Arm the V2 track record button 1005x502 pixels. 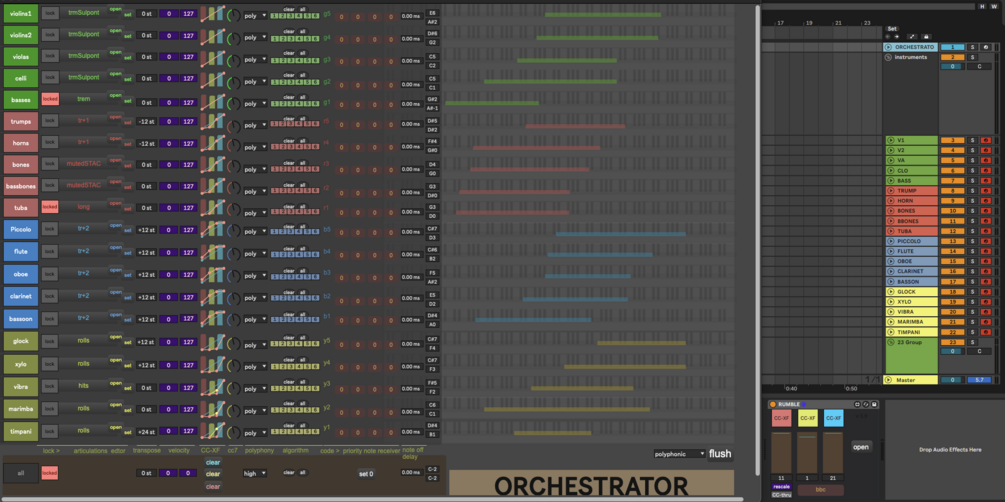(985, 150)
